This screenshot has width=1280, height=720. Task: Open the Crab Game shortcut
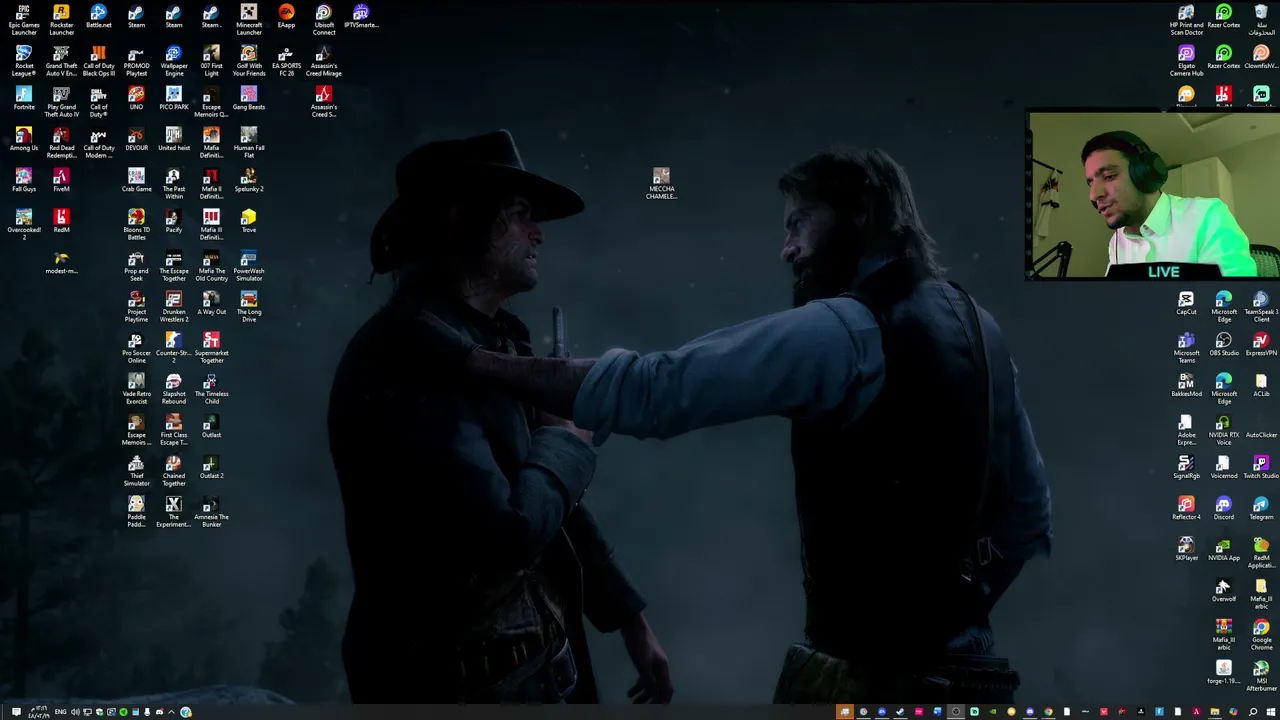136,180
